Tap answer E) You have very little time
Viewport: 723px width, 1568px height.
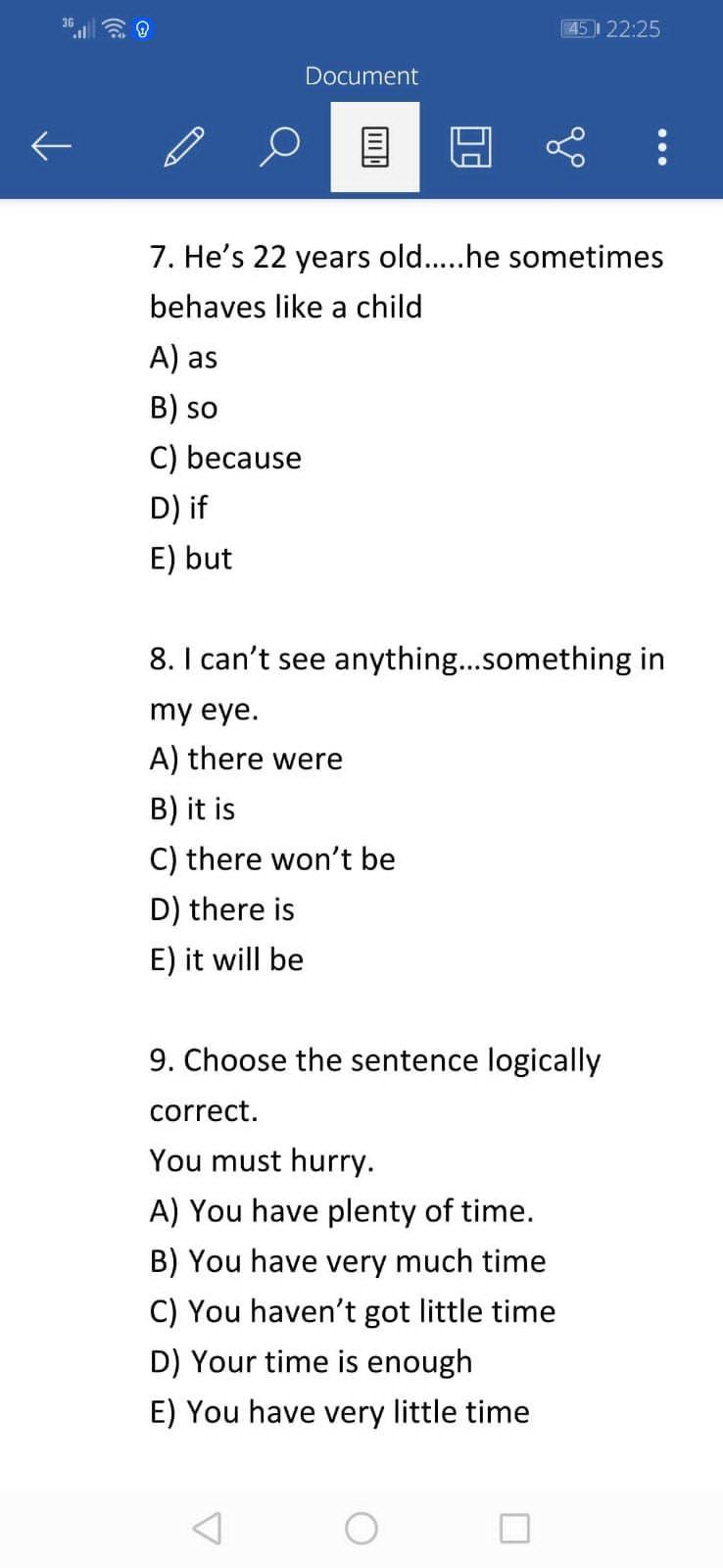[339, 1411]
